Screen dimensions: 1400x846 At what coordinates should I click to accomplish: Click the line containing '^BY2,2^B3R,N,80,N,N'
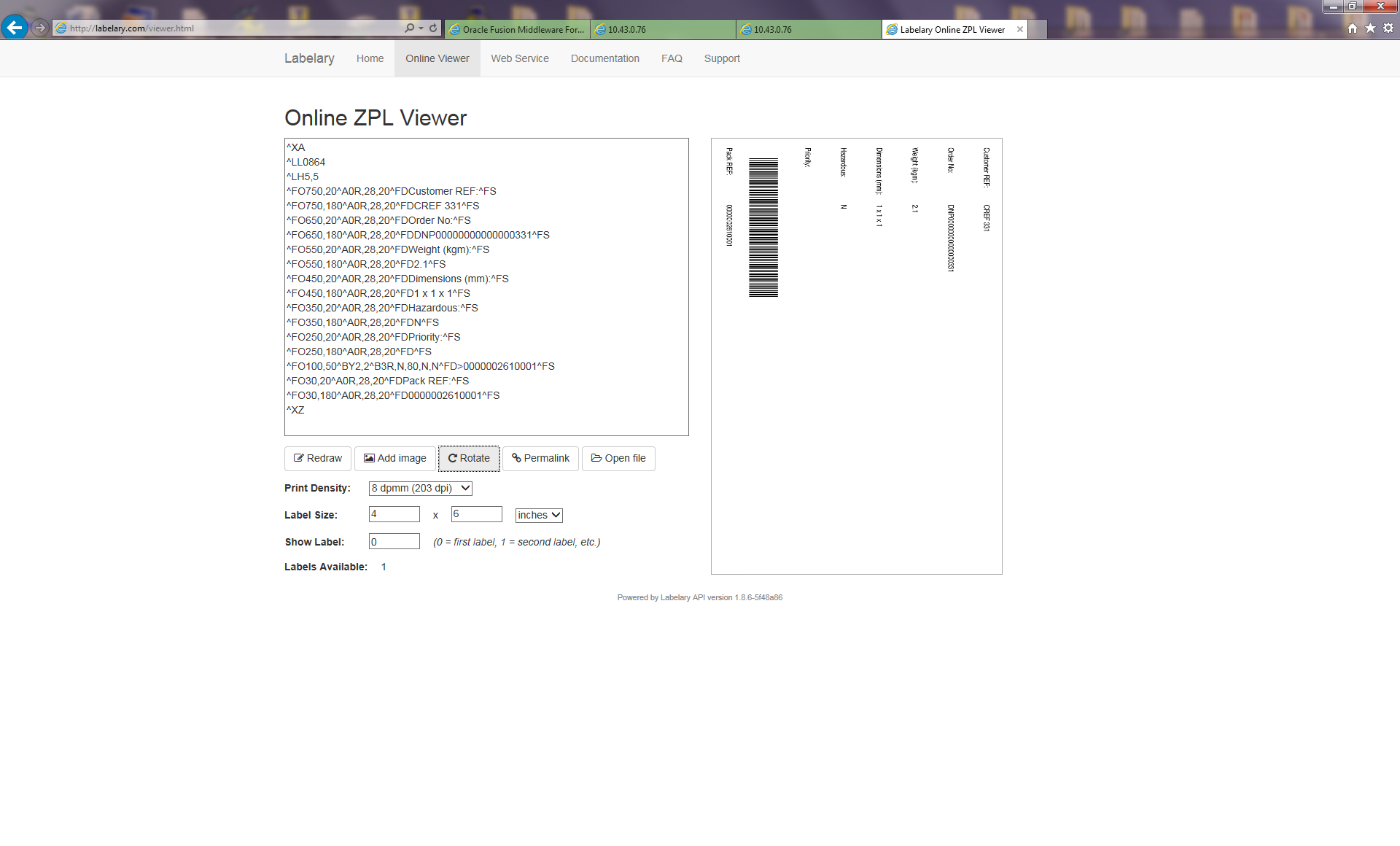point(421,366)
